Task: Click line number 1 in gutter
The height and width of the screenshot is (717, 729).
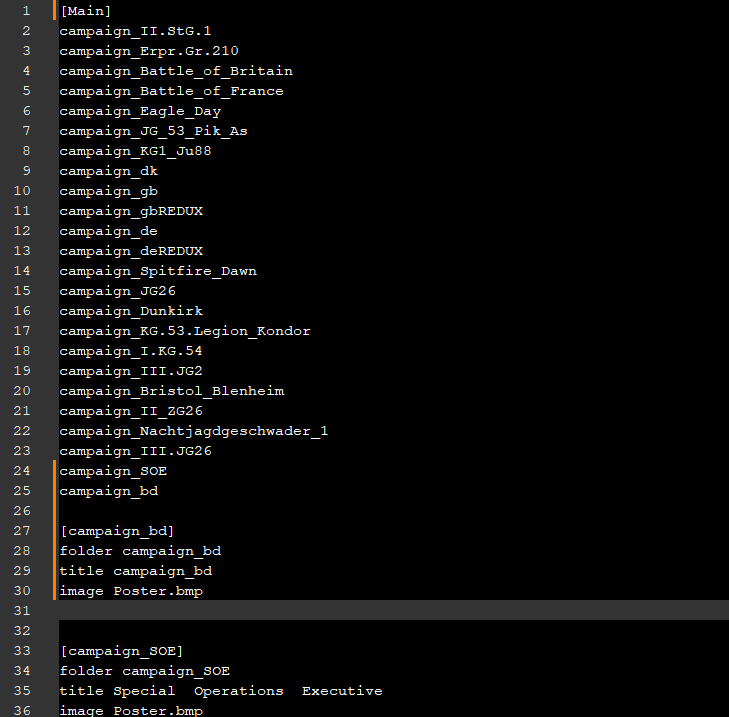Action: point(26,11)
